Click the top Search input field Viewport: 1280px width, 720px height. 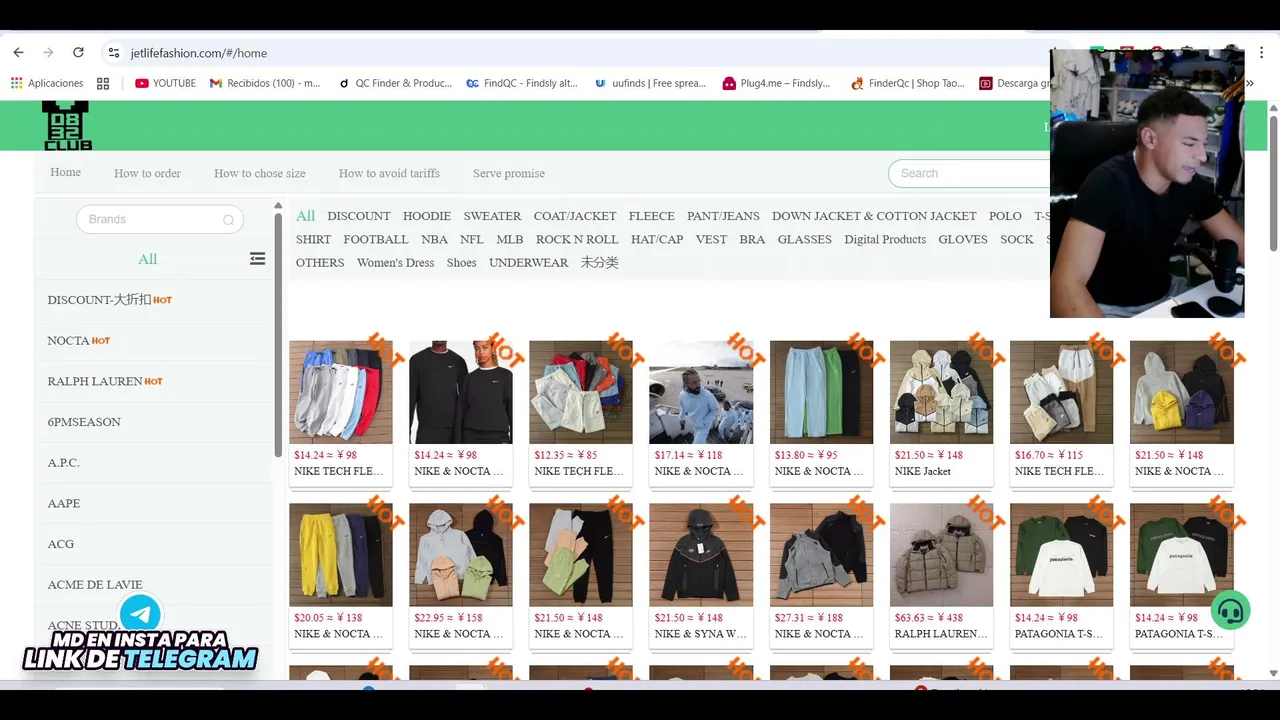coord(969,173)
